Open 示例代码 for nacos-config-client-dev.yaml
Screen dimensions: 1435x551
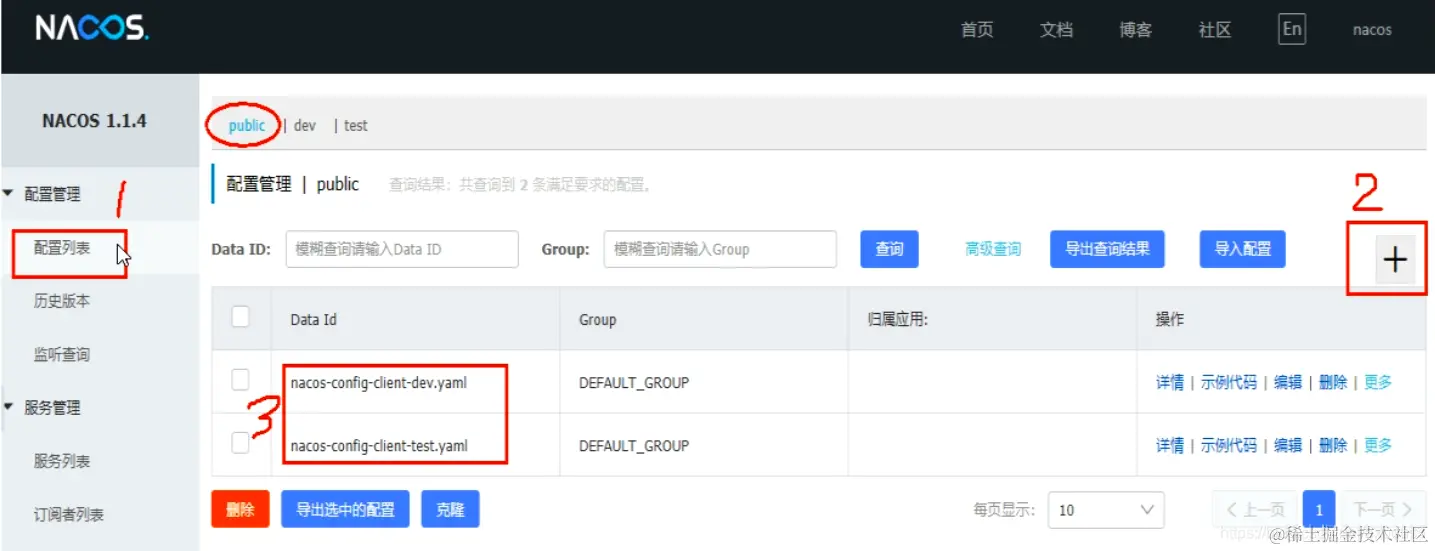click(1229, 382)
